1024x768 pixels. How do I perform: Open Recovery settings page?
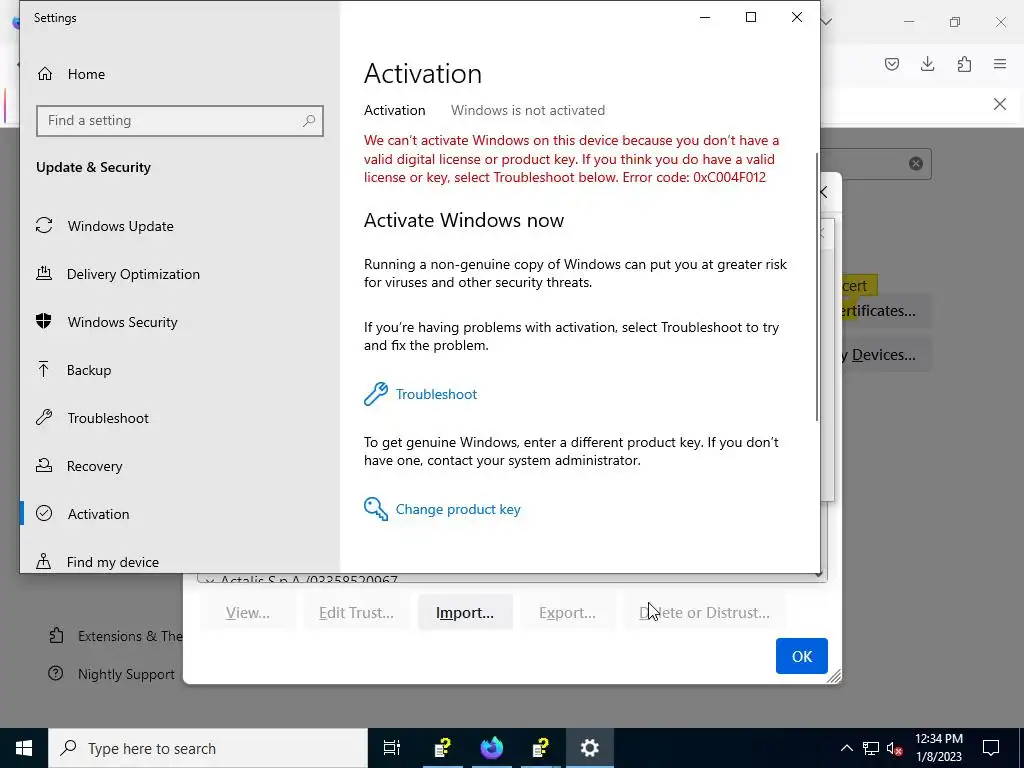[94, 466]
